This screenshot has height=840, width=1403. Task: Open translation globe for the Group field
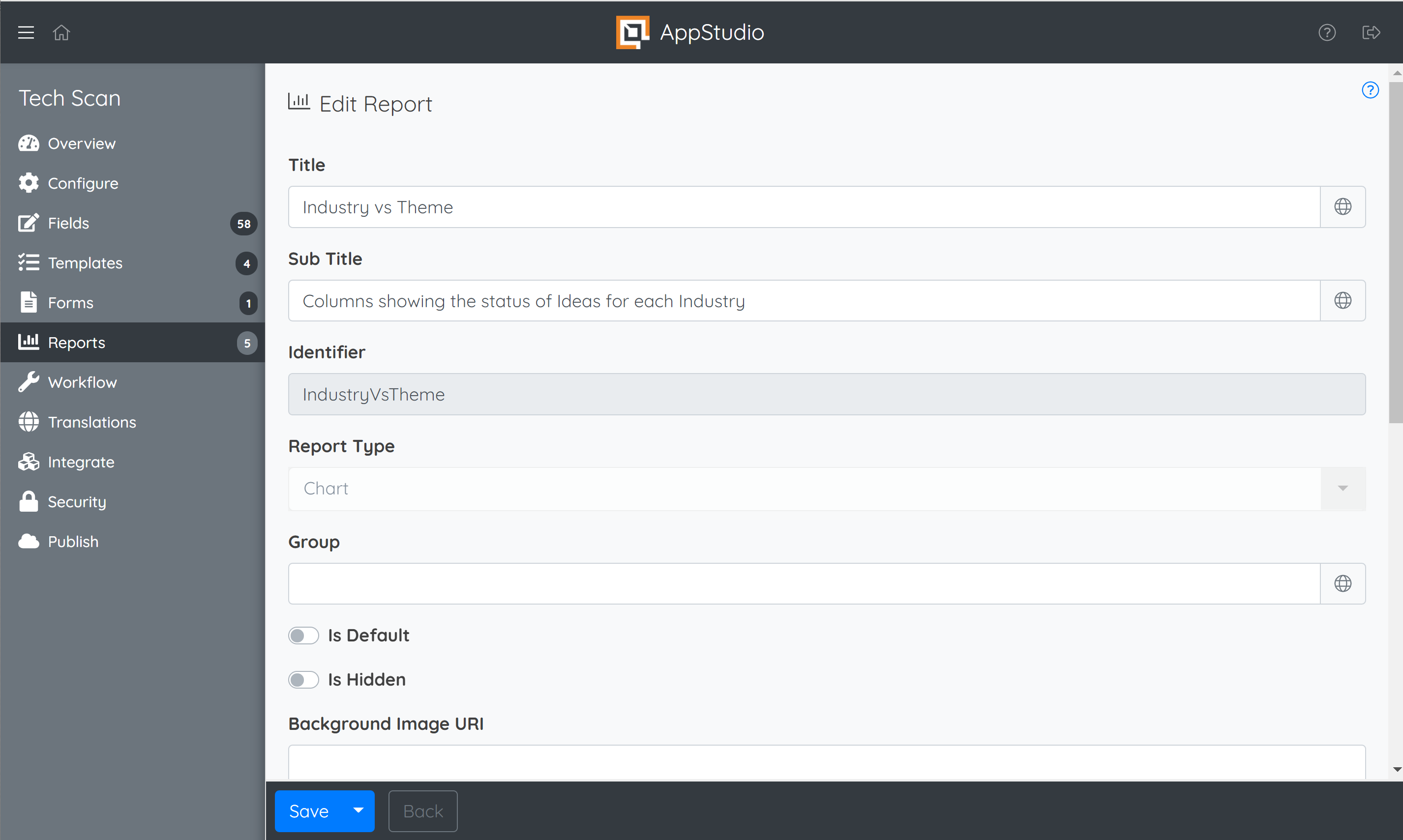[x=1343, y=583]
